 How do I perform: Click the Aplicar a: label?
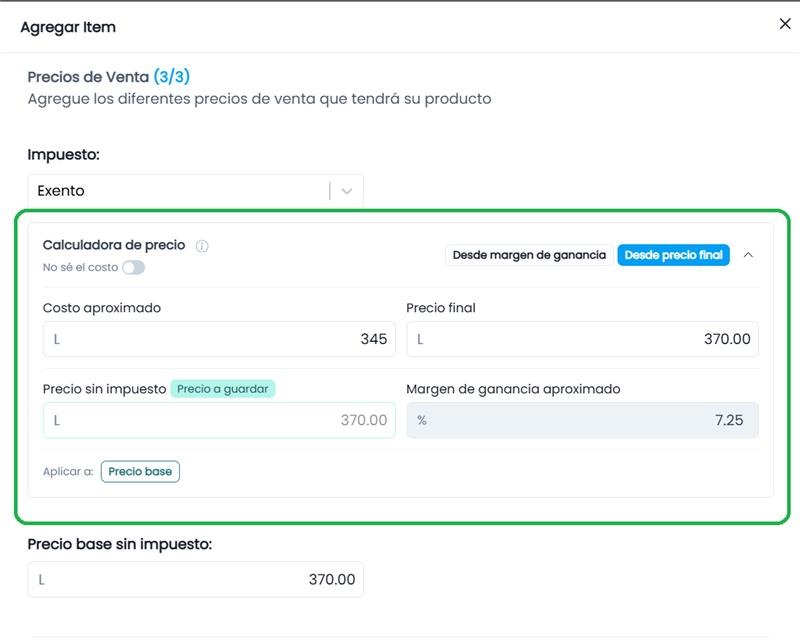pyautogui.click(x=68, y=472)
